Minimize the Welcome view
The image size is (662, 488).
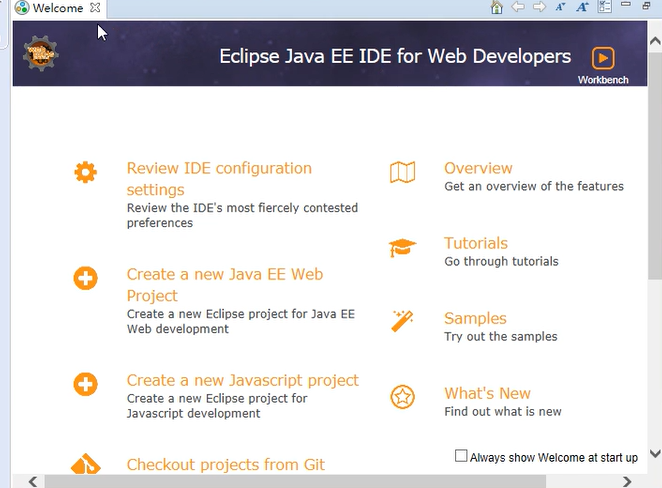point(626,4)
